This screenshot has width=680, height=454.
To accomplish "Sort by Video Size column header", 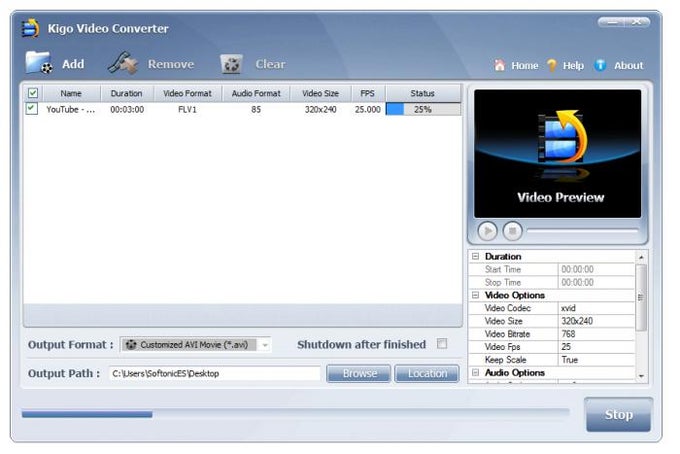I will [x=320, y=93].
